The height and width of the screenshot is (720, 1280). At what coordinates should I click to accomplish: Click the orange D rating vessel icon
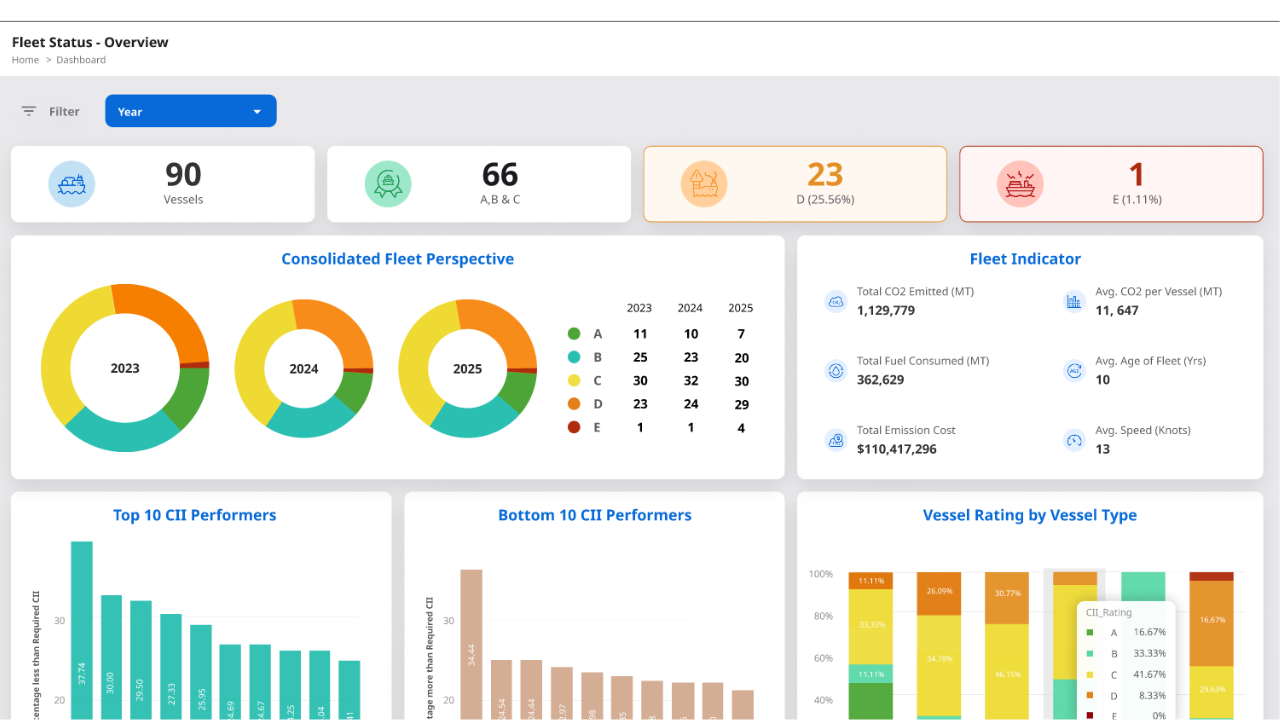click(704, 184)
